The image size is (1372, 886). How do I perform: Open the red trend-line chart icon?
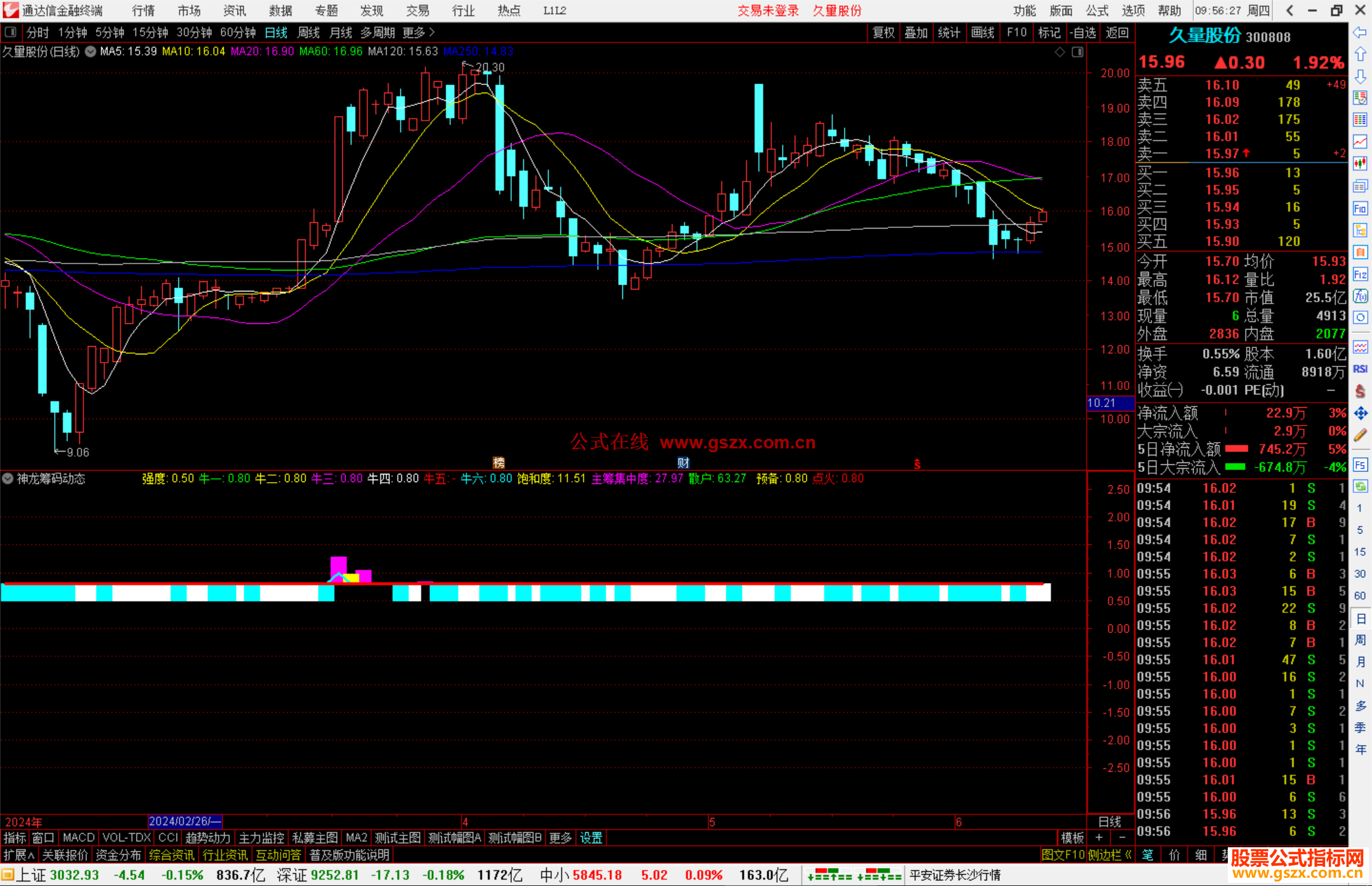tap(1360, 142)
